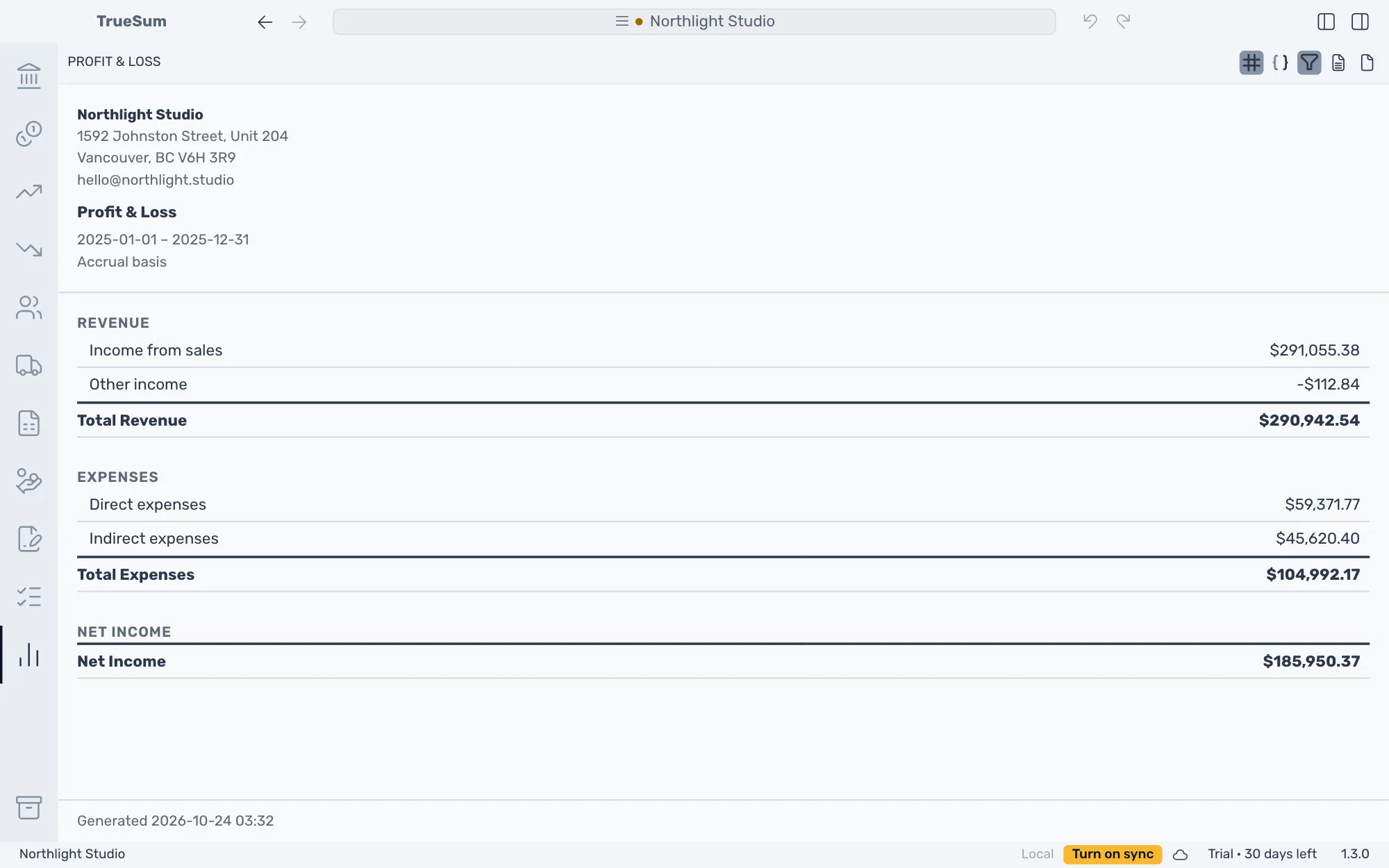Open the upward trending income icon
The width and height of the screenshot is (1389, 868).
tap(28, 192)
